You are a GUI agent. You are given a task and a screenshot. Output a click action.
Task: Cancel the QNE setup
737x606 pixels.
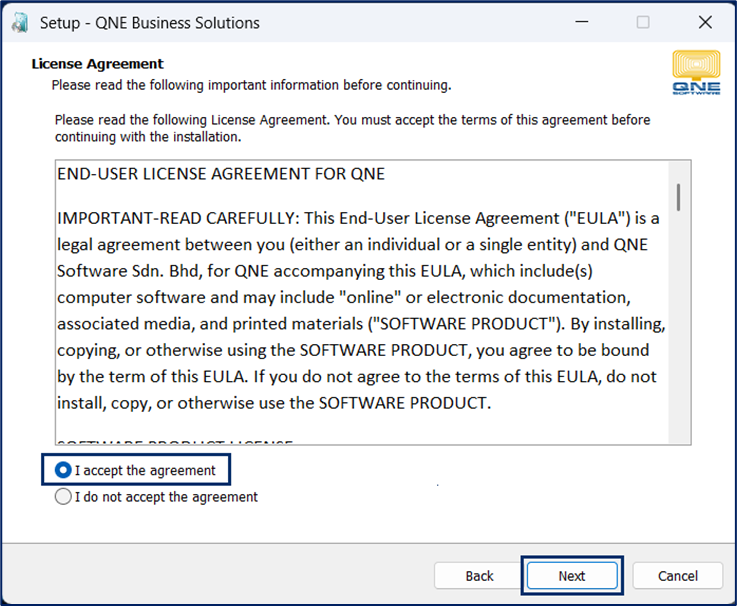point(677,575)
